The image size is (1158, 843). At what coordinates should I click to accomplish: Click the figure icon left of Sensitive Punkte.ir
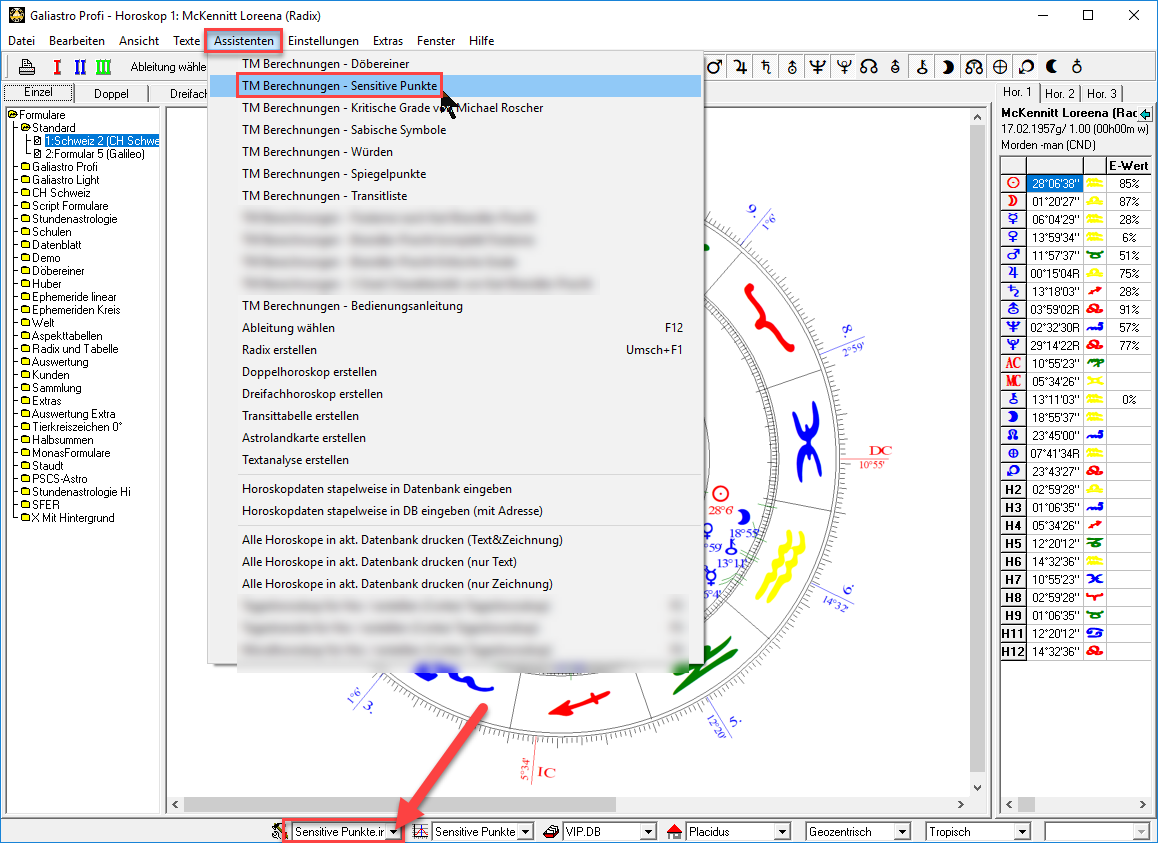278,832
